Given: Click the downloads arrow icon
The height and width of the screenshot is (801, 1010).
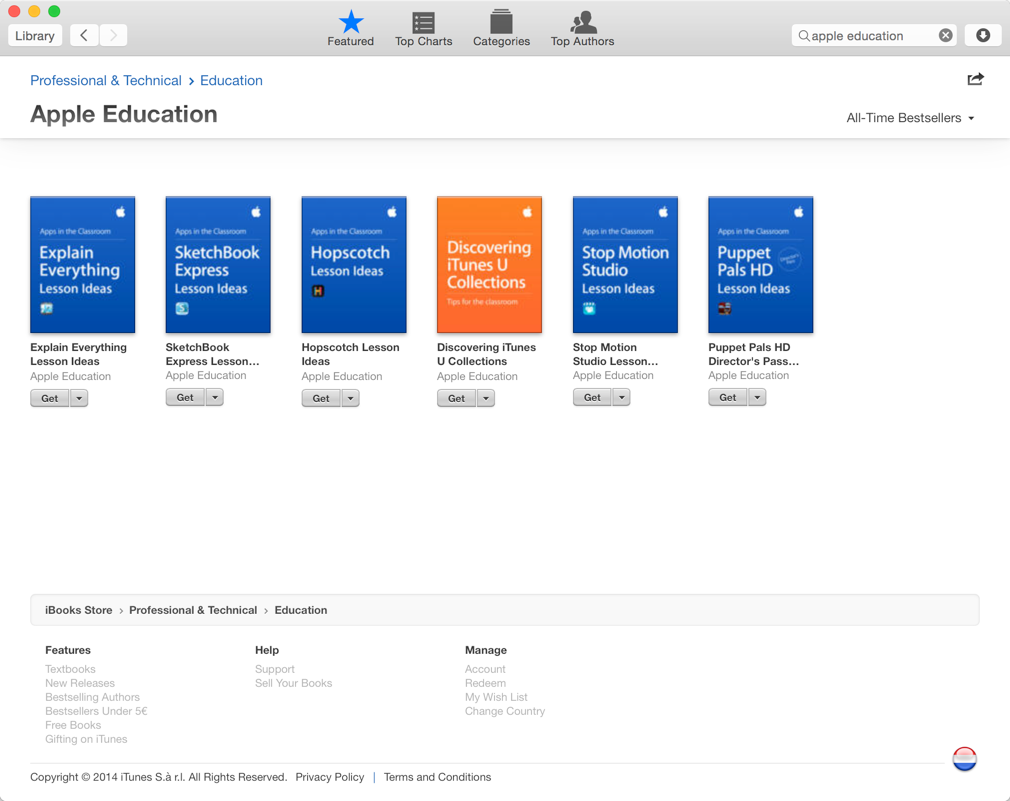Looking at the screenshot, I should pos(983,35).
